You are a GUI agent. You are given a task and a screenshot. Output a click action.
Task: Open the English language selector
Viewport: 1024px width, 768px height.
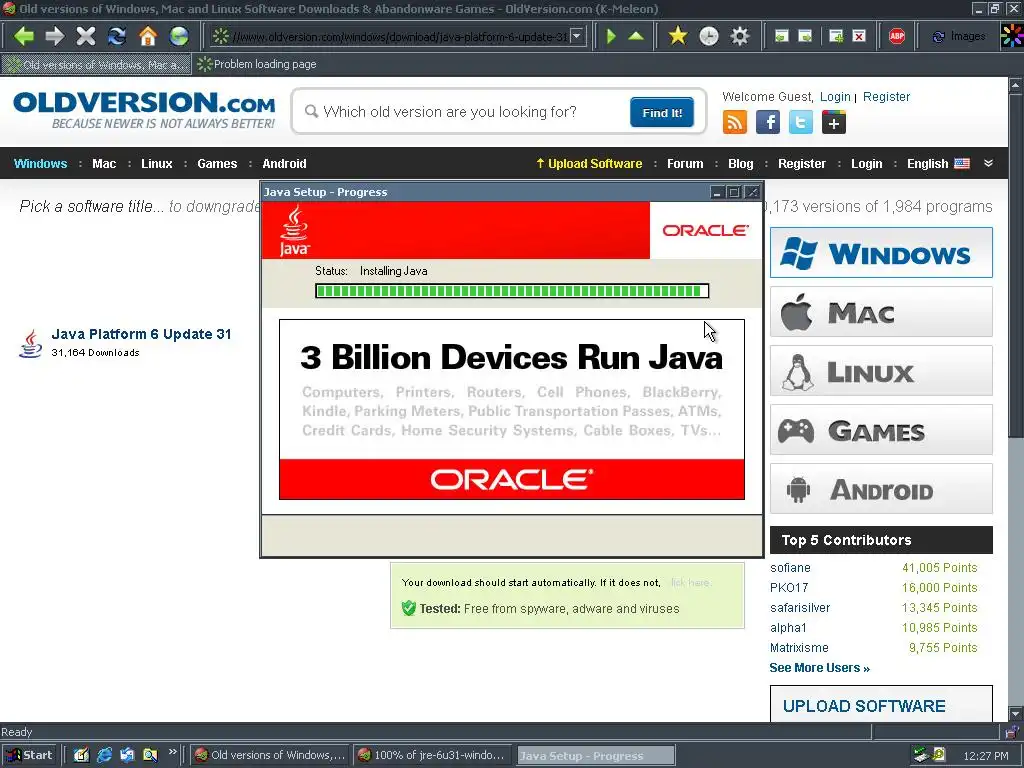(x=938, y=163)
